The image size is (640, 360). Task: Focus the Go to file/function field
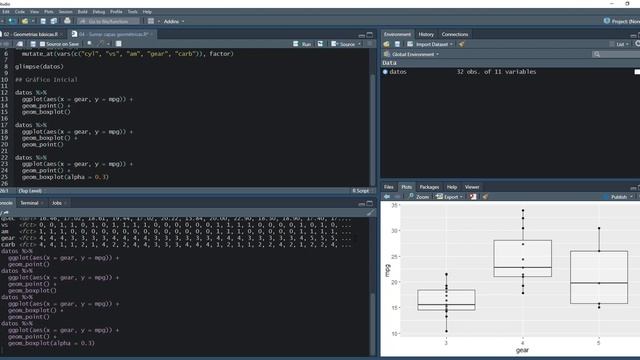(109, 21)
